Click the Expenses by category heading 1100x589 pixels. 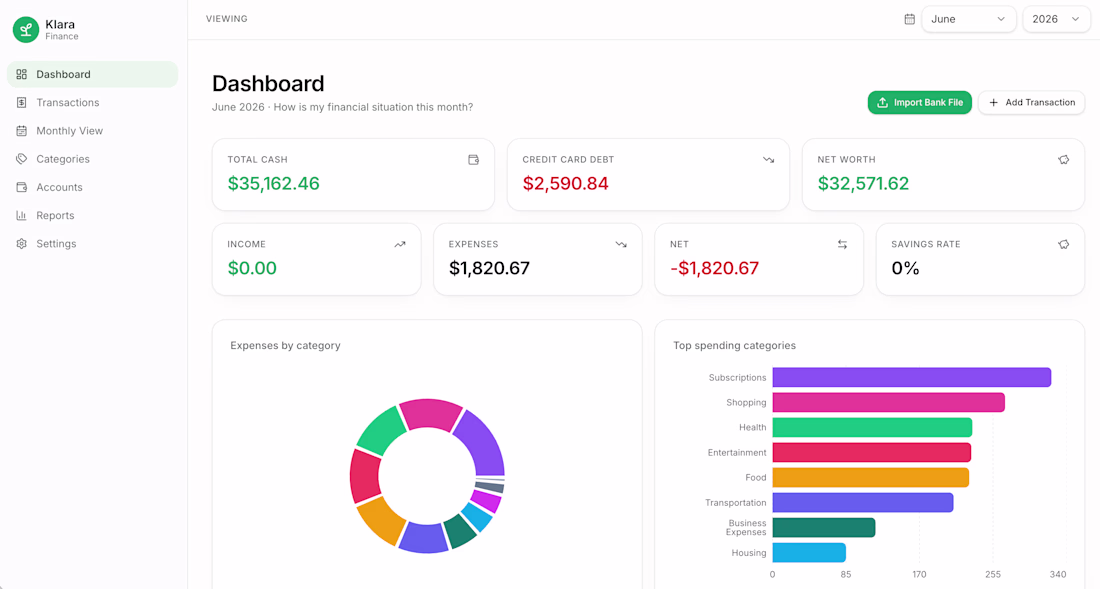pos(285,346)
